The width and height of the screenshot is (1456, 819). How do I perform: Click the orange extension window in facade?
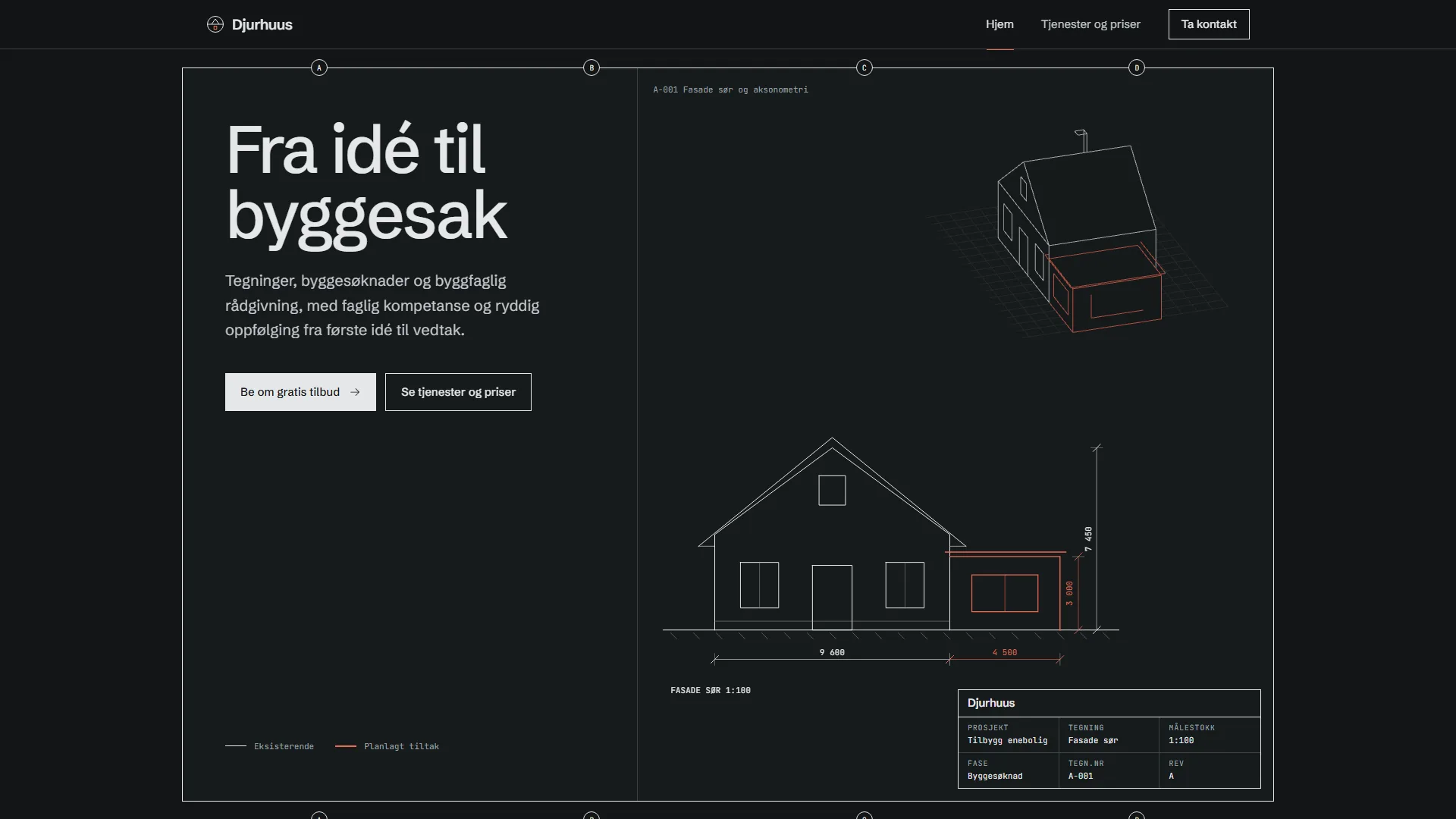pyautogui.click(x=1005, y=593)
